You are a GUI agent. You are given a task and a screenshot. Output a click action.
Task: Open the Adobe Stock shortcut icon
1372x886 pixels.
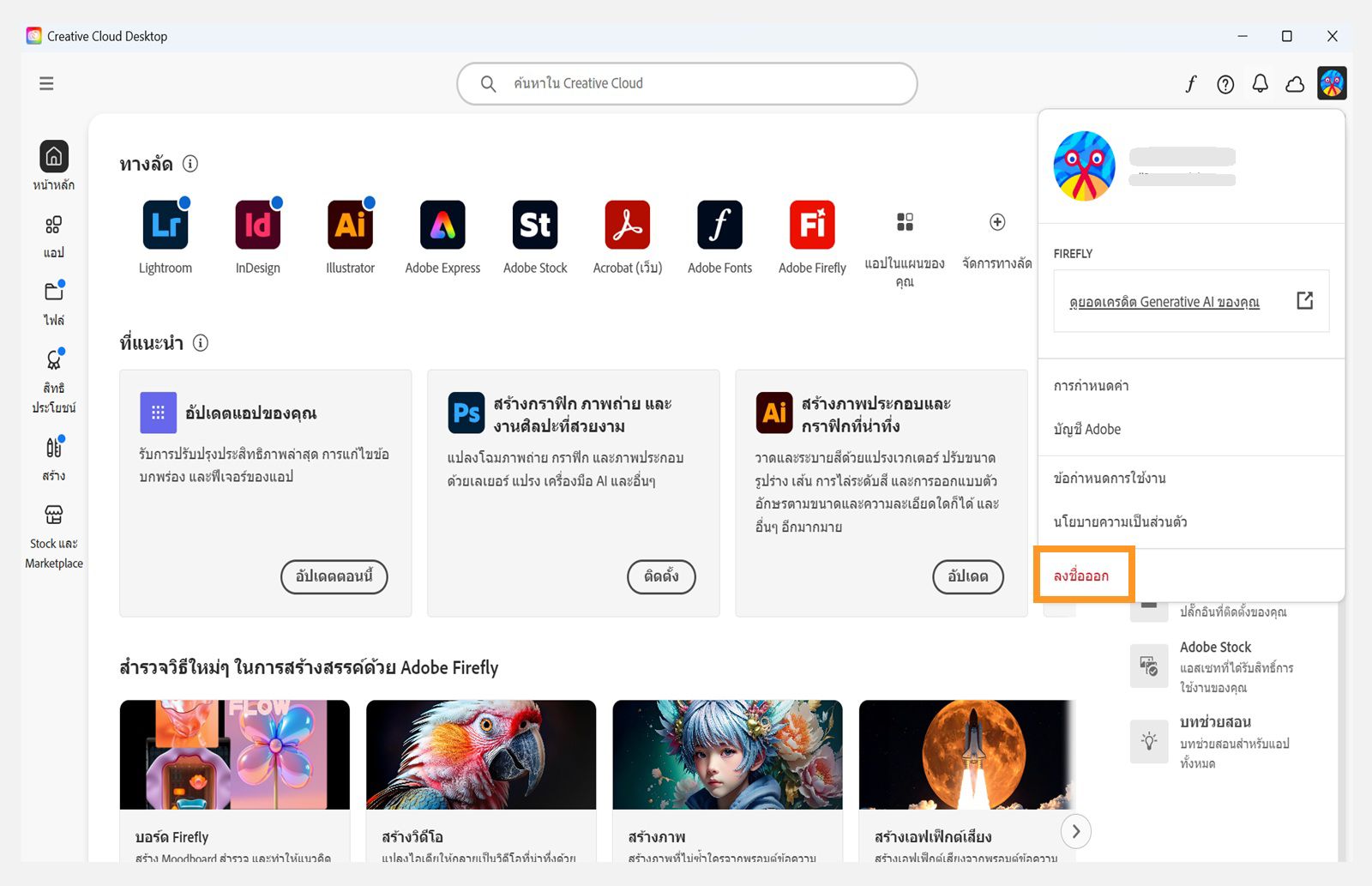(535, 225)
